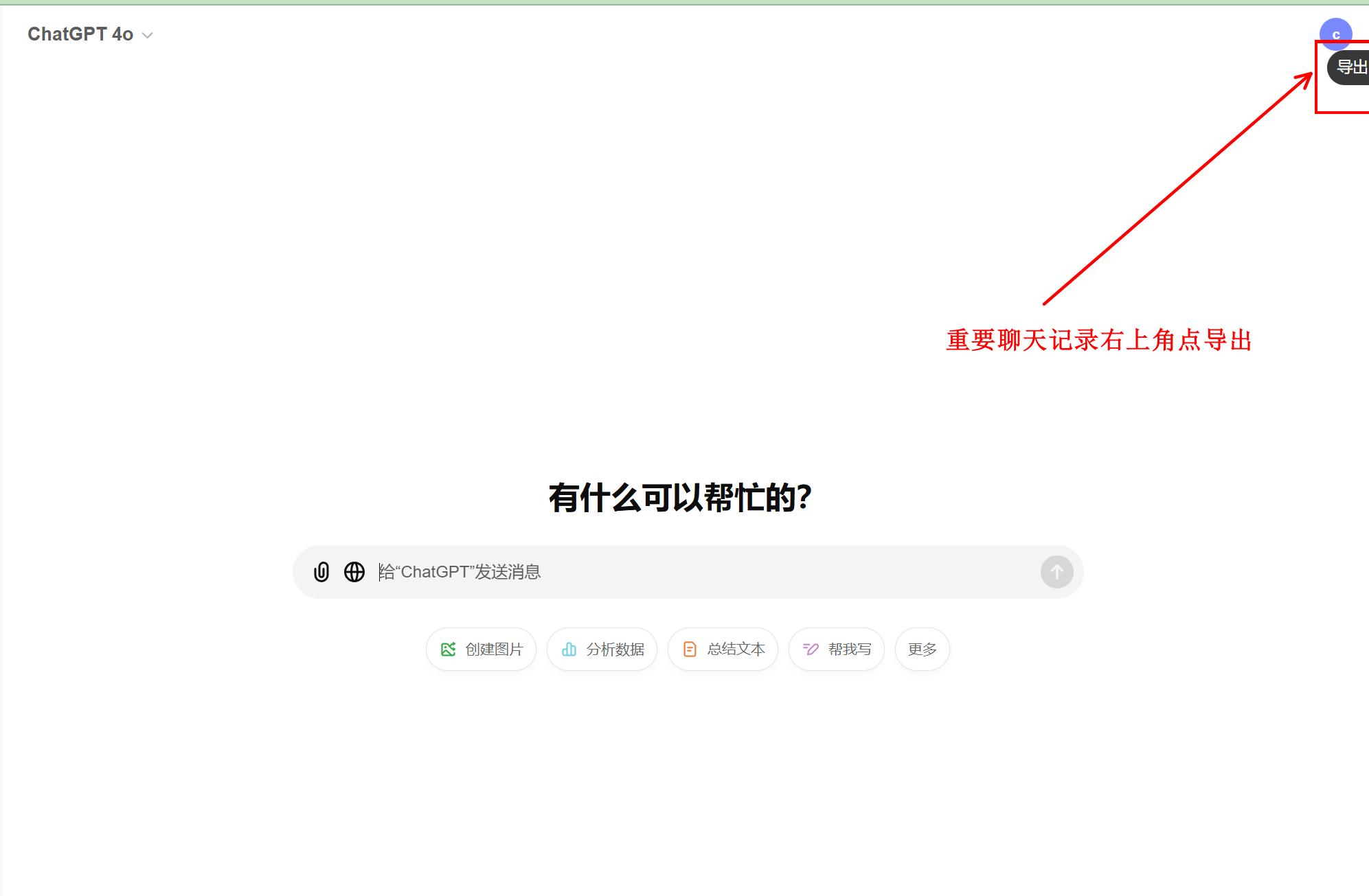This screenshot has width=1369, height=896.
Task: Click the purple 帮我写 pen icon
Action: click(811, 649)
